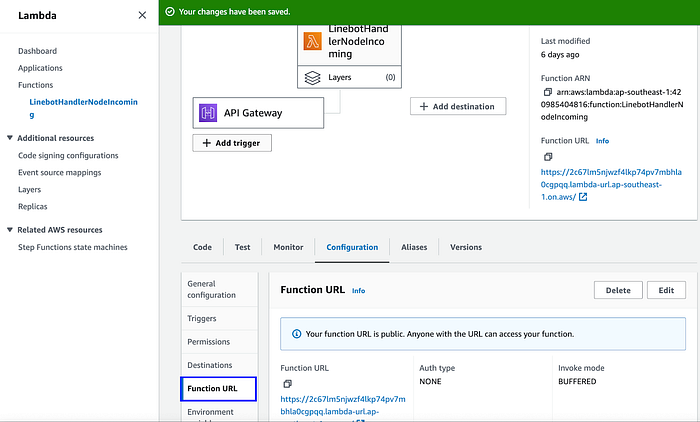The height and width of the screenshot is (422, 700).
Task: Click the Invoke mode value BUFFERED
Action: click(x=577, y=381)
